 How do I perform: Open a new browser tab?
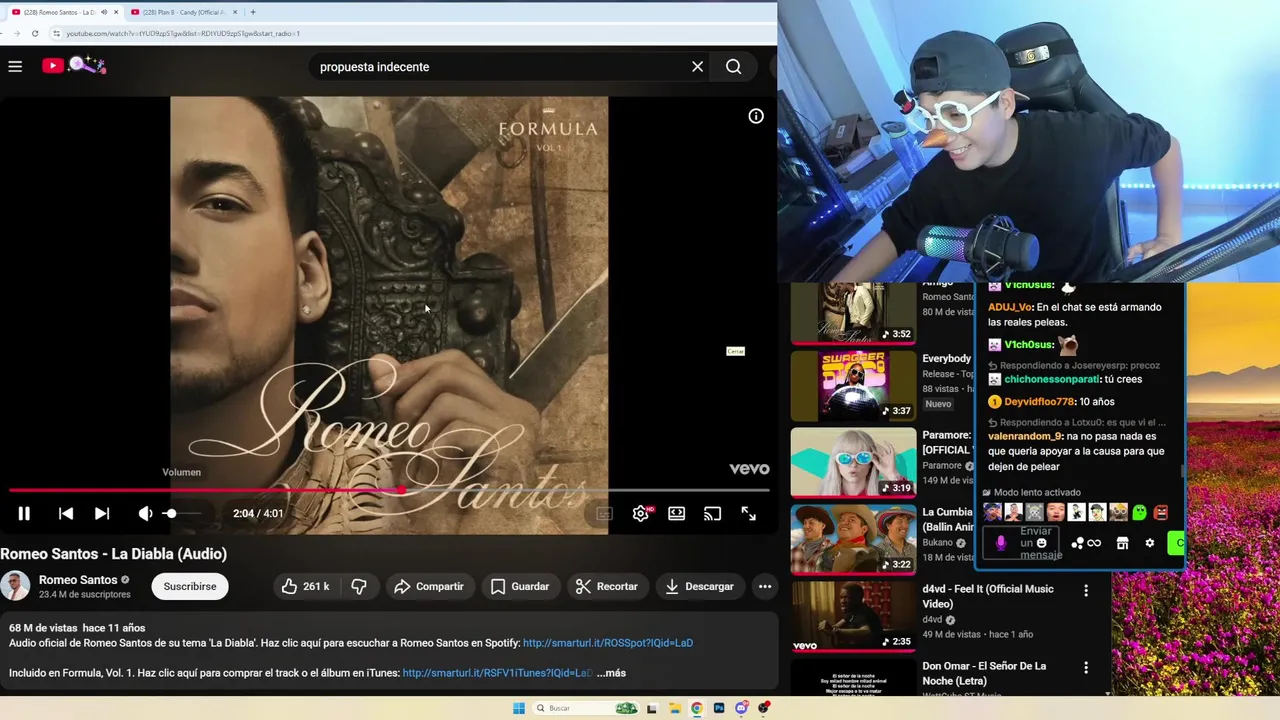click(x=253, y=12)
